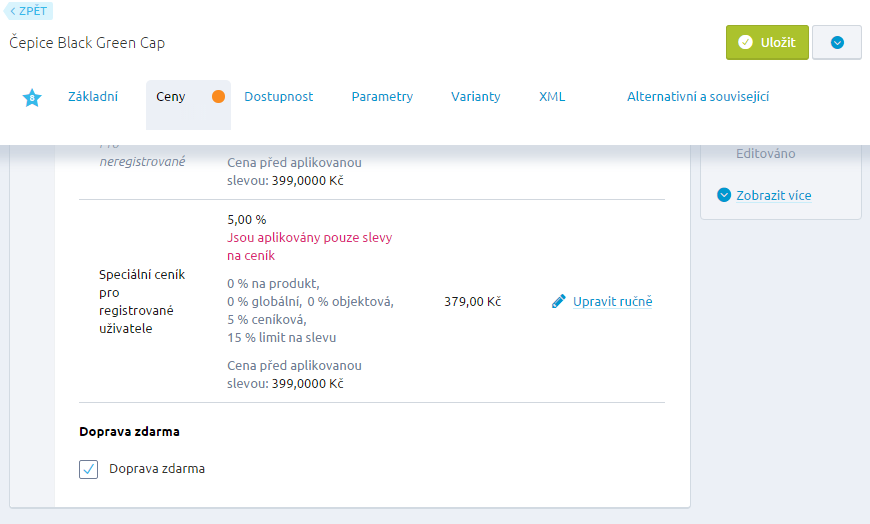Click the 379,00 Kč price value
This screenshot has width=870, height=524.
pyautogui.click(x=473, y=301)
